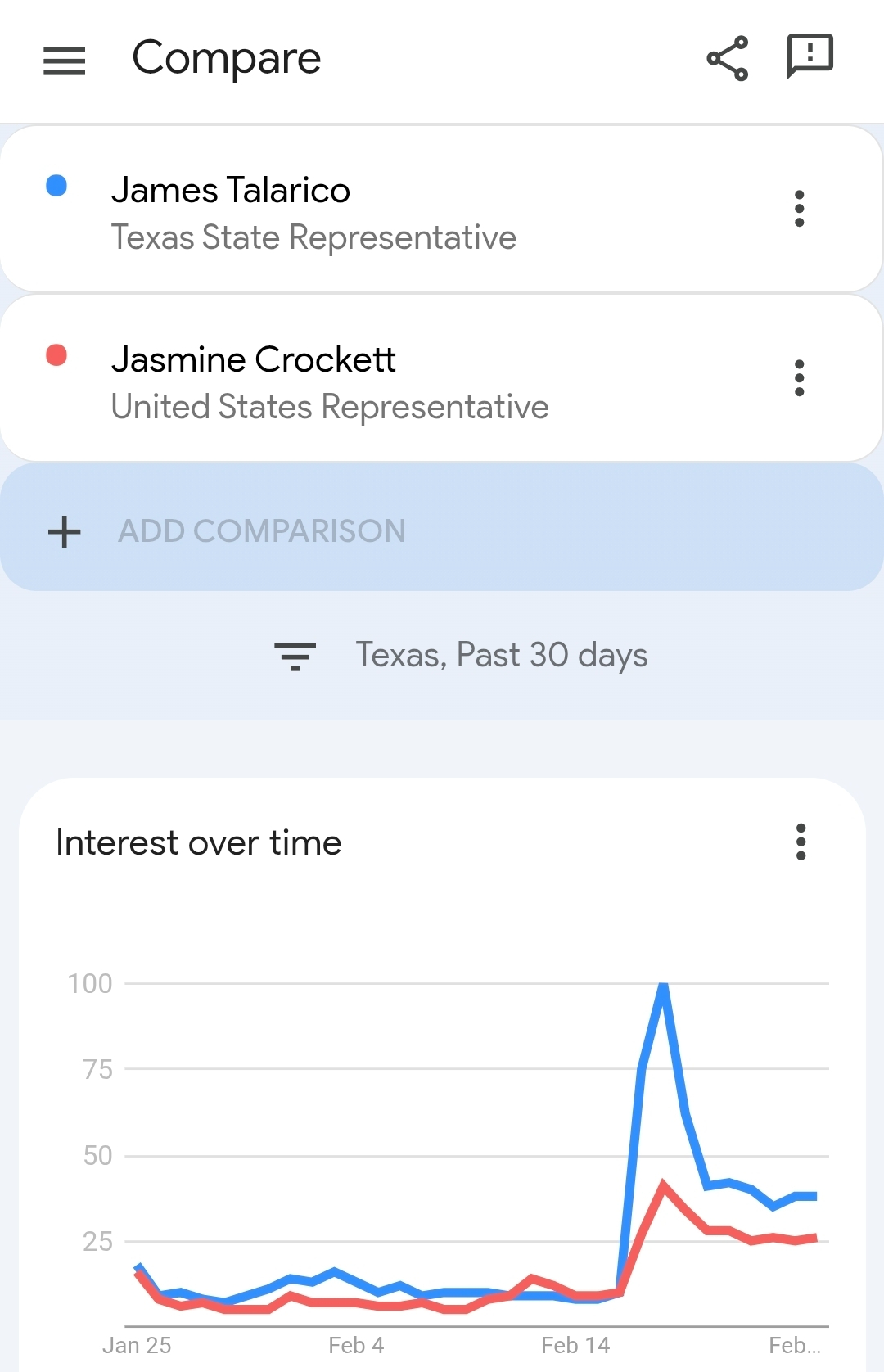Click the Interest over time heading
This screenshot has height=1372, width=884.
point(199,842)
